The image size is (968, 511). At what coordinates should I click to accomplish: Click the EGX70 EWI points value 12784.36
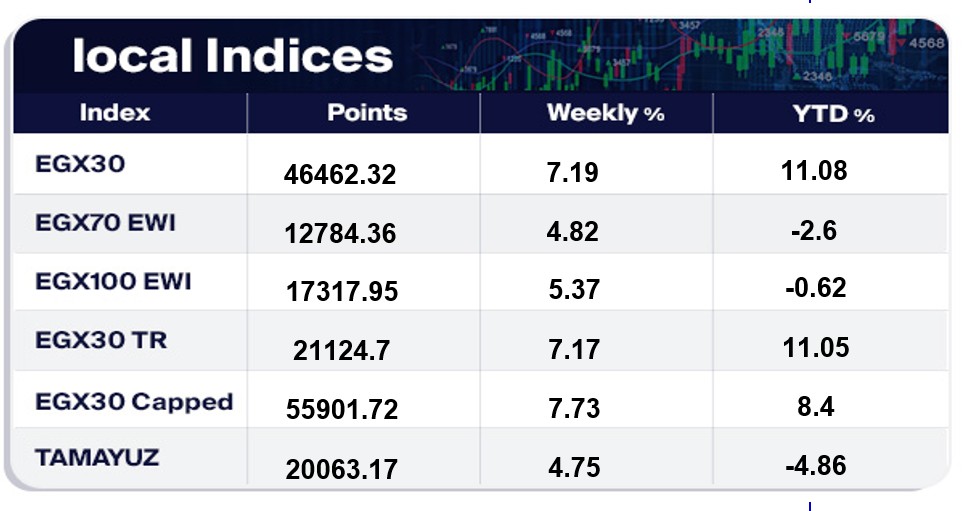[340, 234]
